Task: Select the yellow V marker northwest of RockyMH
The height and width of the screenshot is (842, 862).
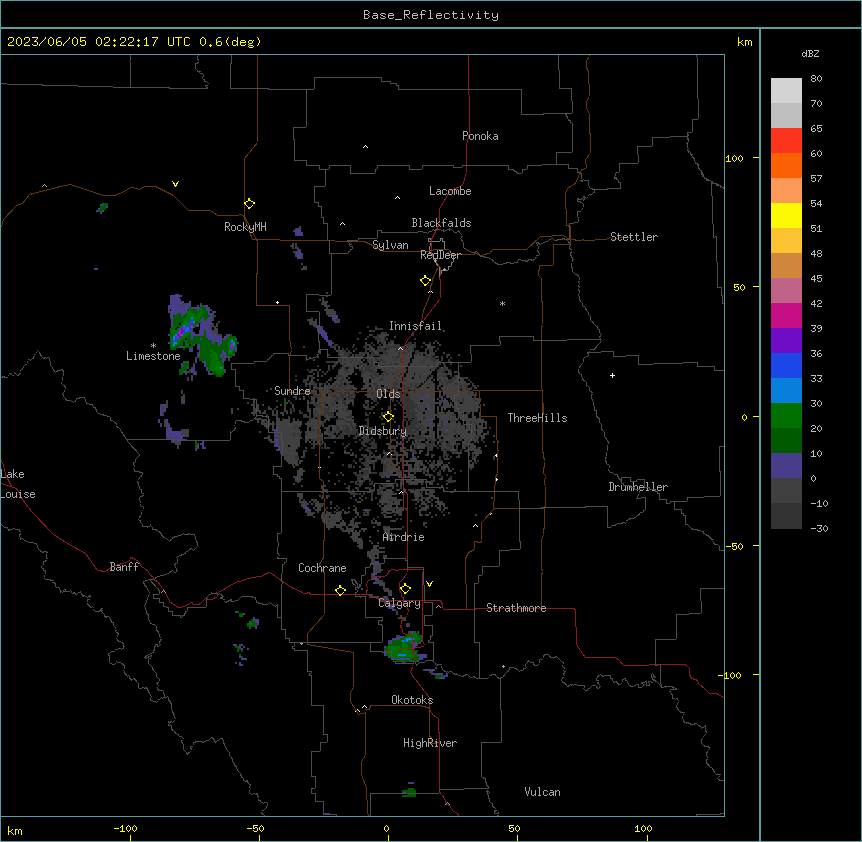Action: coord(175,184)
